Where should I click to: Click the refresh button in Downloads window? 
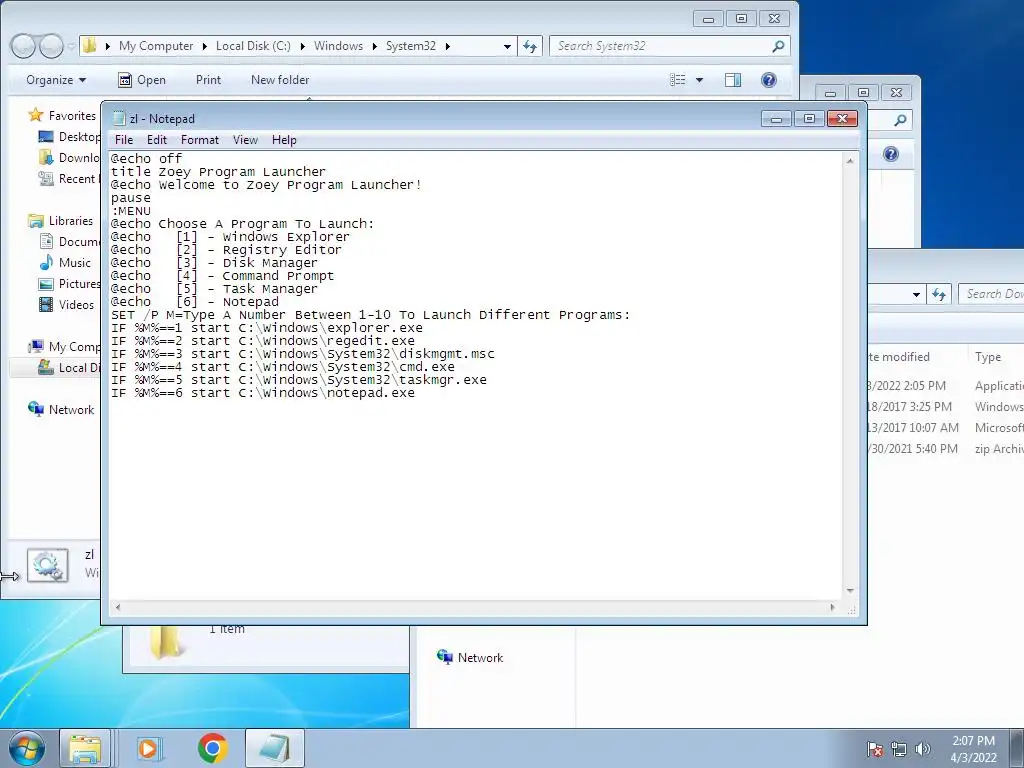(x=939, y=294)
